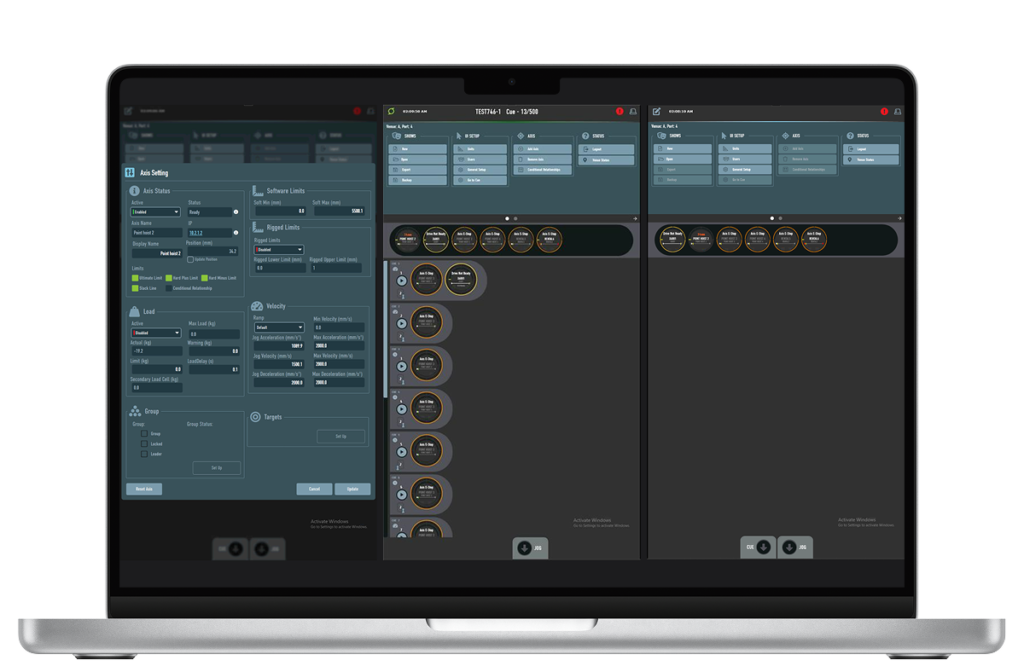Click the user profile icon in right panel header
The width and height of the screenshot is (1024, 666).
point(898,112)
